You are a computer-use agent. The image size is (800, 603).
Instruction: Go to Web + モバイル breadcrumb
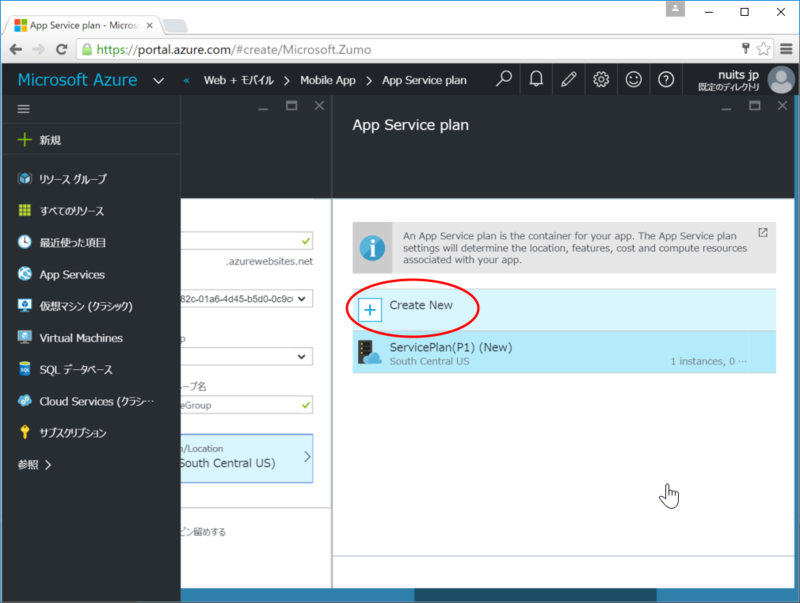click(239, 81)
